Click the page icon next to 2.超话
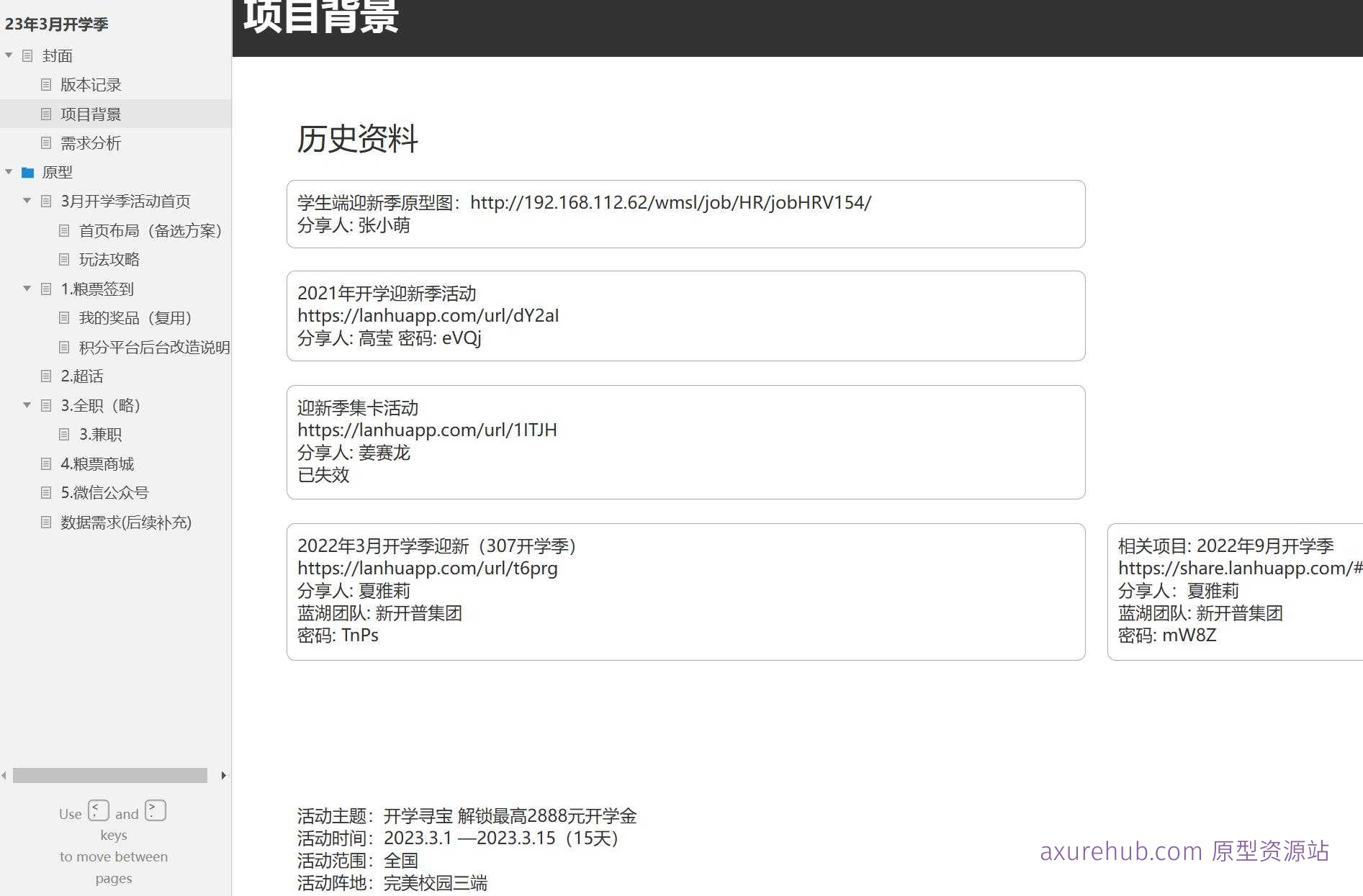 point(45,376)
